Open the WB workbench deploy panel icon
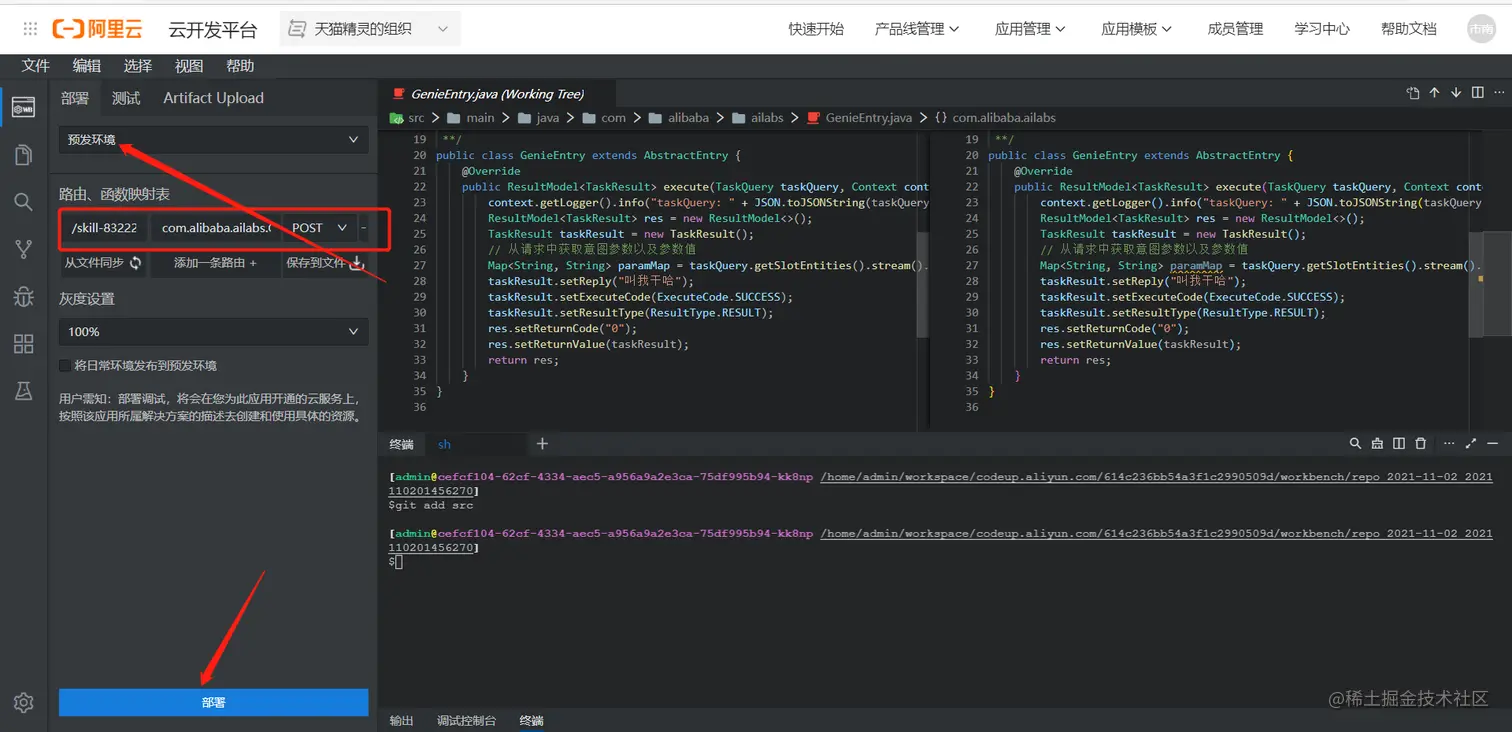The image size is (1512, 732). point(23,107)
